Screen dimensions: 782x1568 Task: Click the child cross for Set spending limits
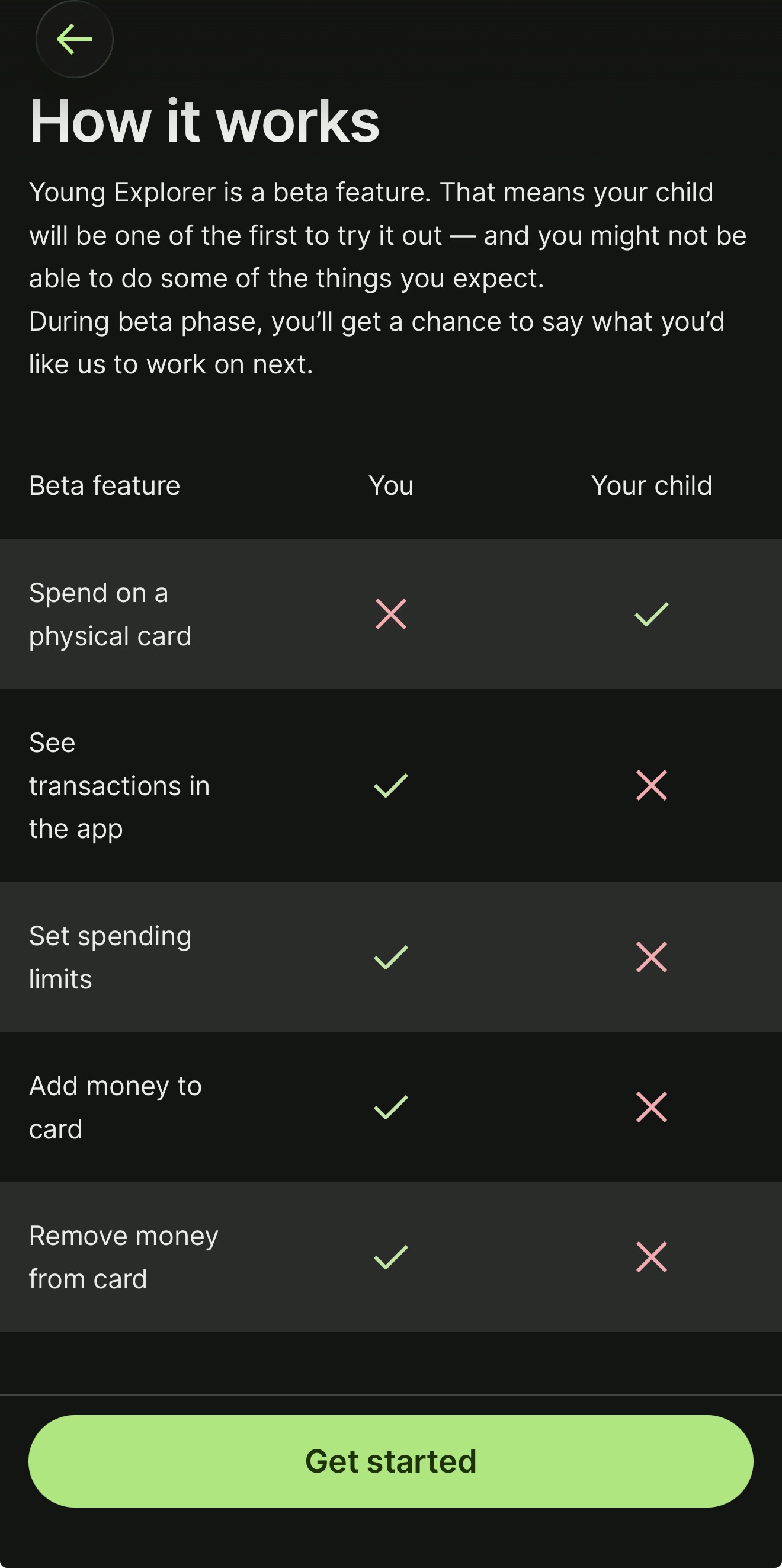651,957
